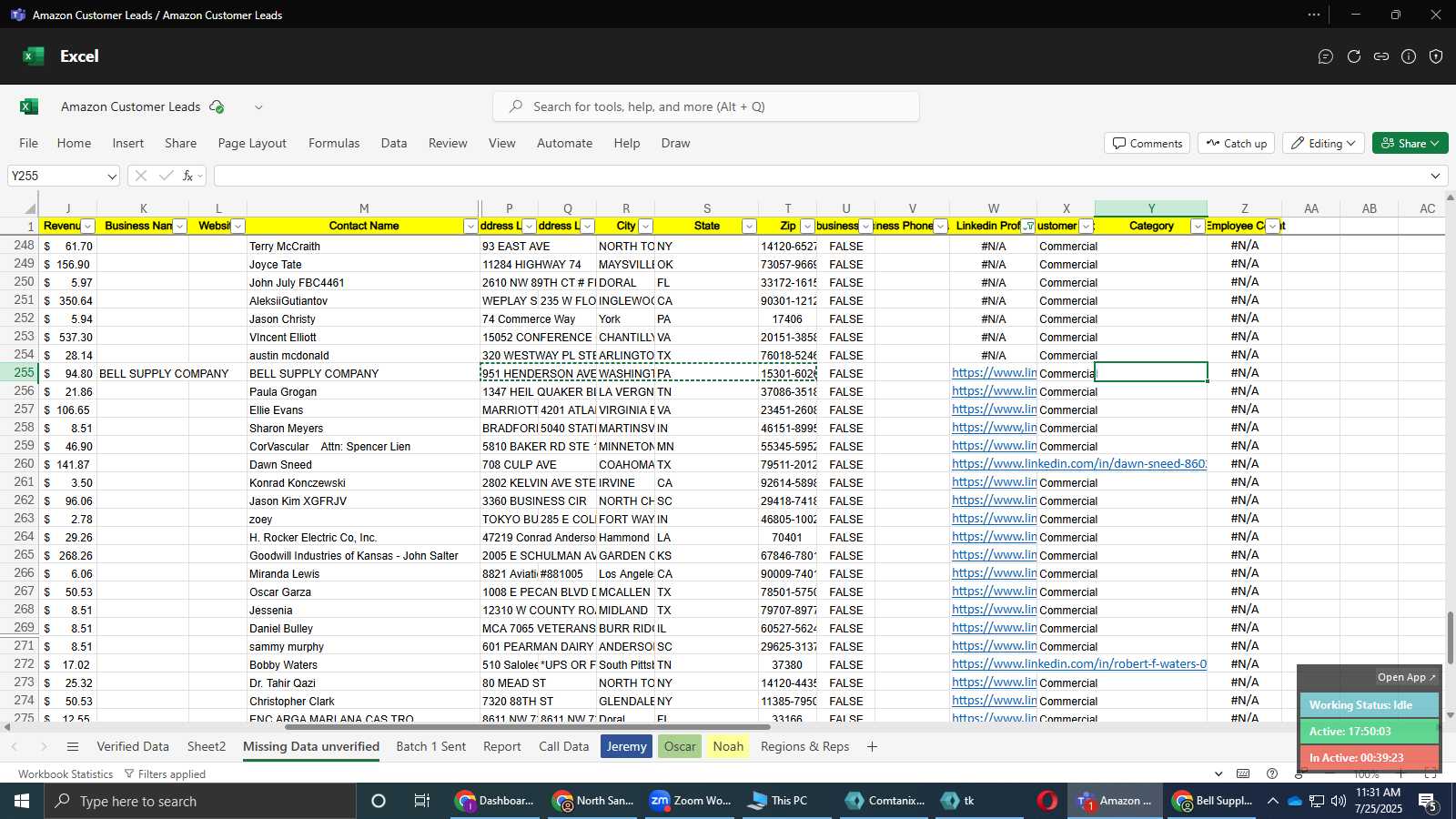This screenshot has height=819, width=1456.
Task: Expand the Name Box dropdown arrow
Action: point(112,177)
